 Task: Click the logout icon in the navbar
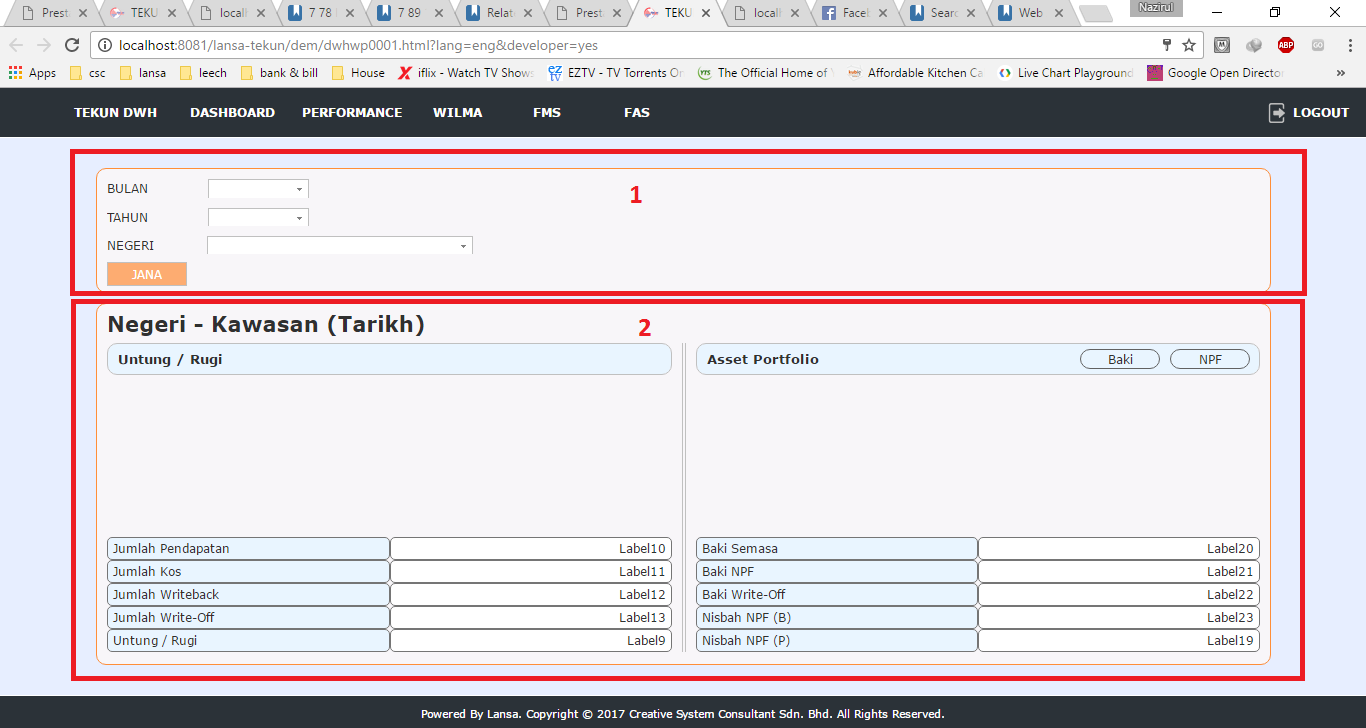(x=1277, y=113)
